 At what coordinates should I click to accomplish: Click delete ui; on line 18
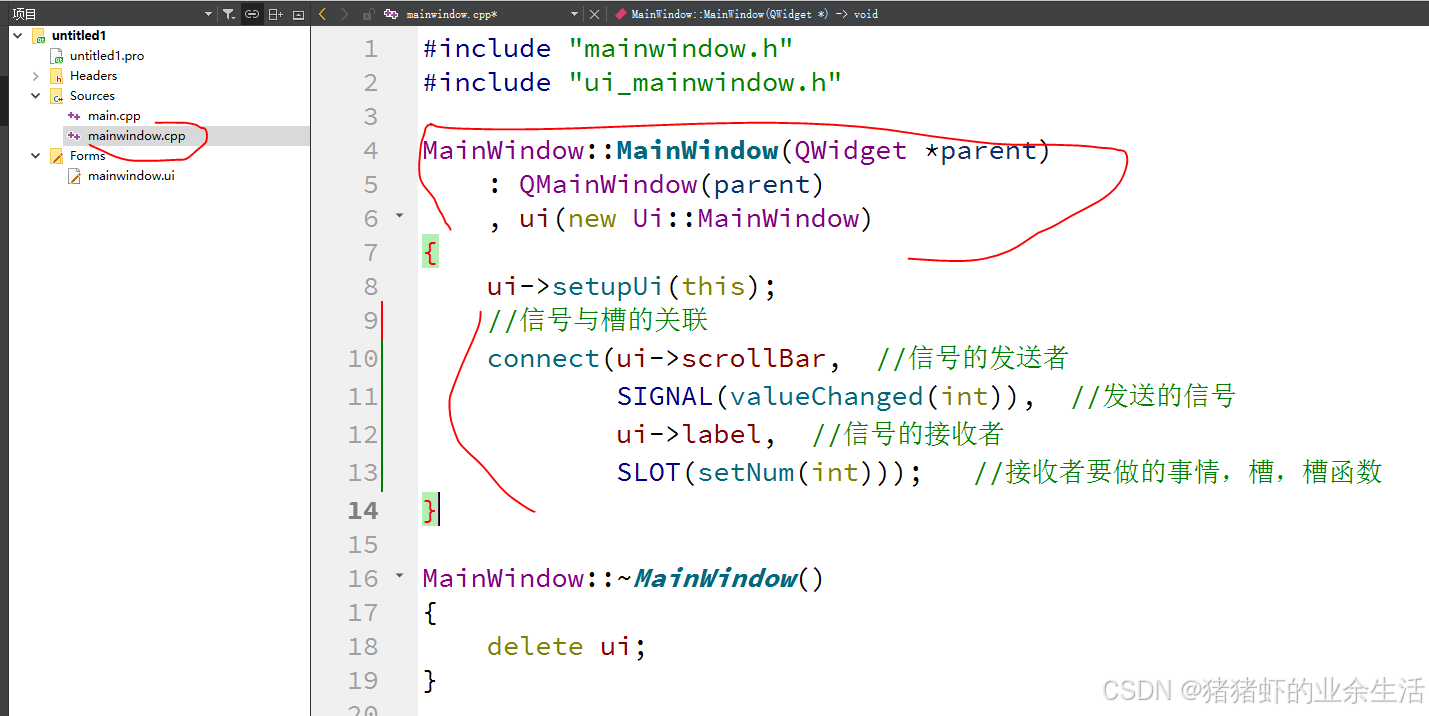coord(567,647)
